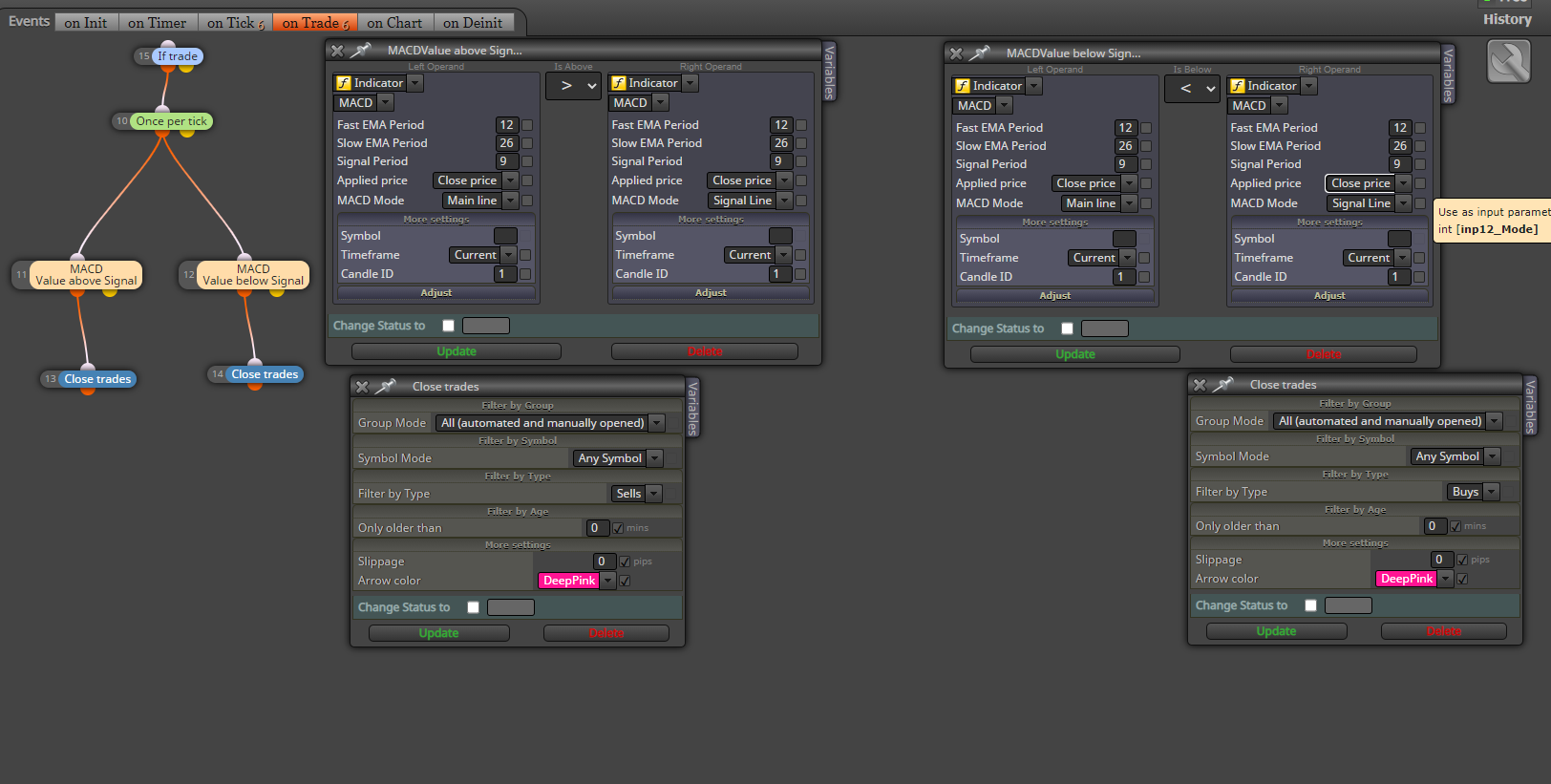The height and width of the screenshot is (784, 1551).
Task: Click Change Status color box in MACDValue above panel
Action: tap(486, 326)
